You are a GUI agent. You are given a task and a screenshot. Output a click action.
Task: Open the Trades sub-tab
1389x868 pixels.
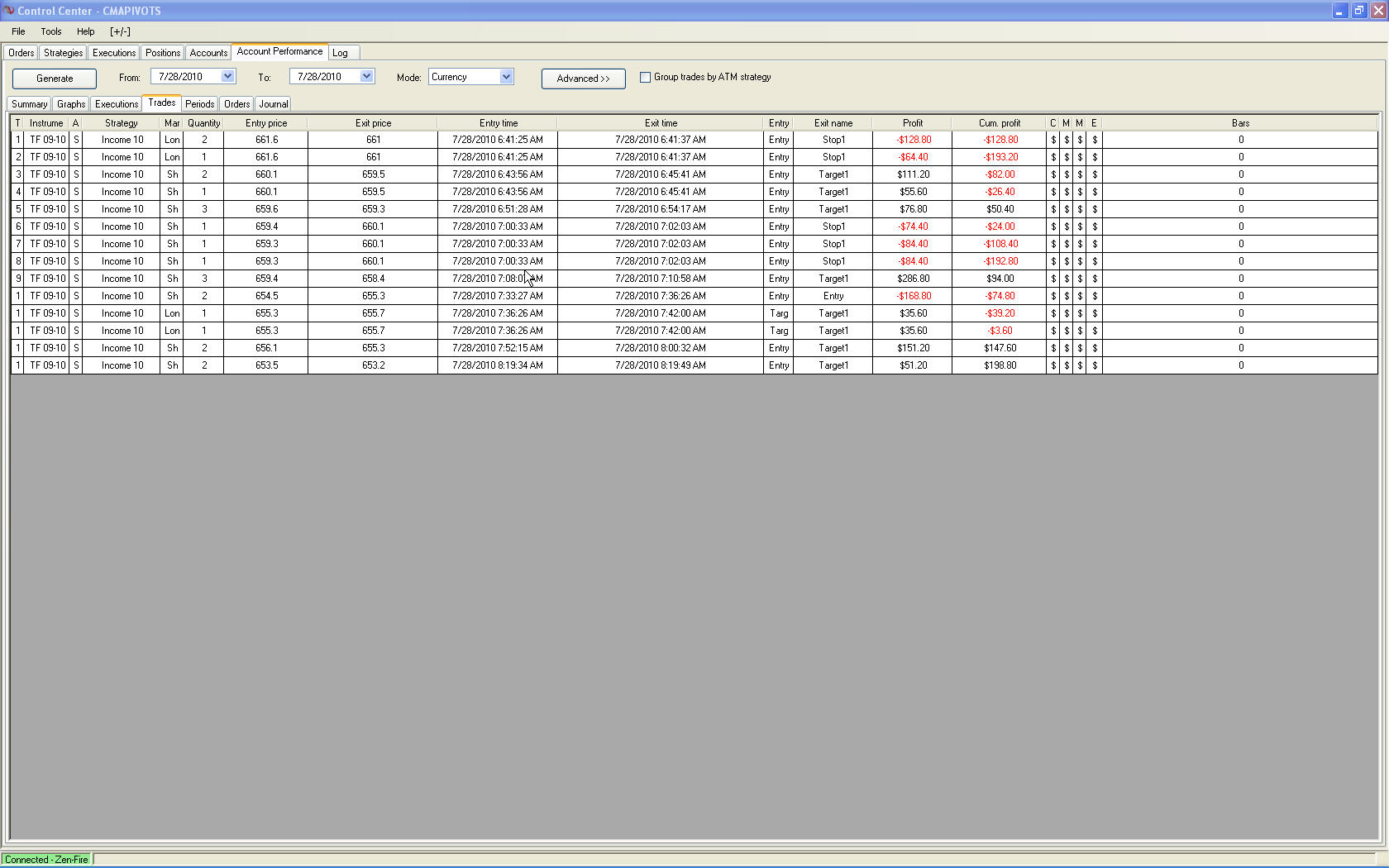pyautogui.click(x=162, y=103)
